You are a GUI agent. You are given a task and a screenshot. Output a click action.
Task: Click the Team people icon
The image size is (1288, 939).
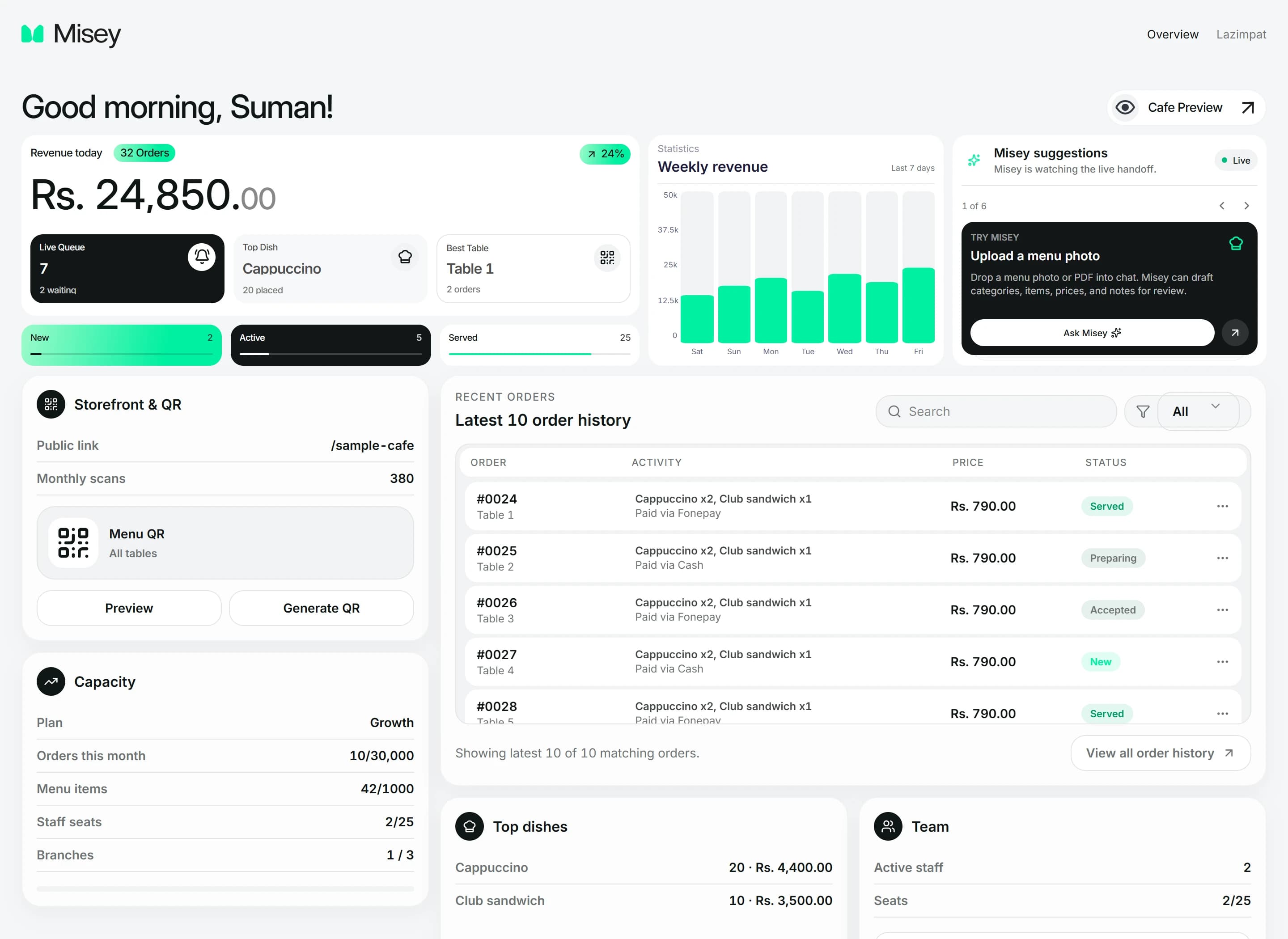(889, 826)
